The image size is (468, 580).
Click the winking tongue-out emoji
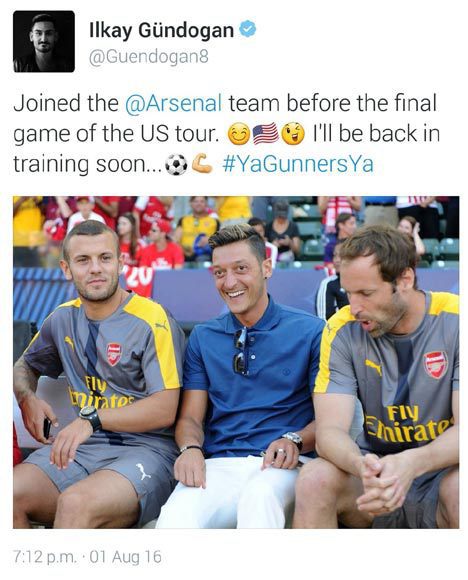(293, 134)
